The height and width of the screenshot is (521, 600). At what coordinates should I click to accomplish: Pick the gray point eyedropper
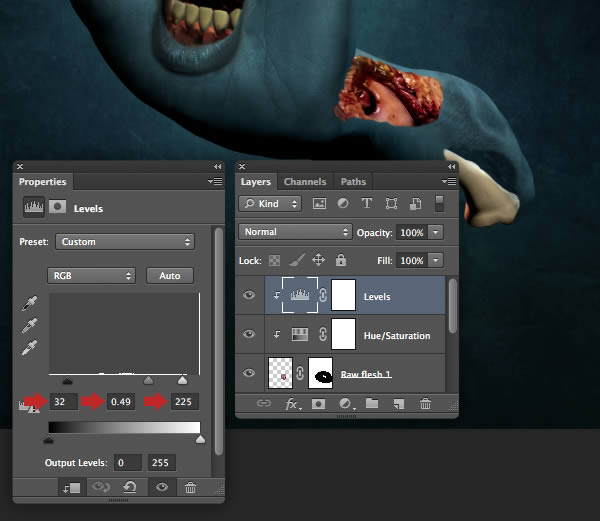pyautogui.click(x=29, y=326)
